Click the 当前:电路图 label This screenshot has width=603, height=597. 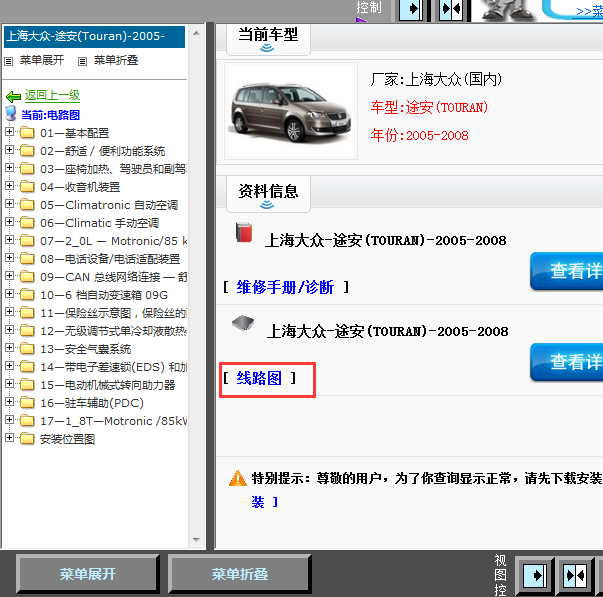click(x=50, y=115)
